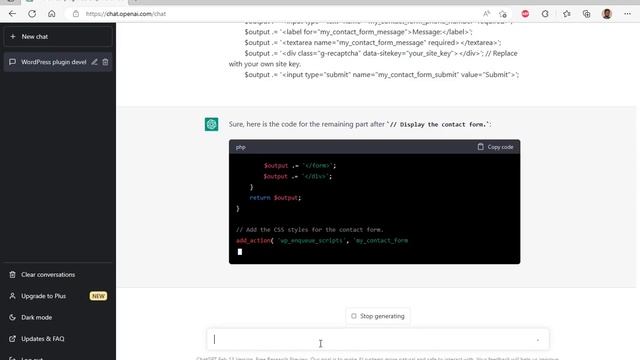The height and width of the screenshot is (360, 640).
Task: Click Copy code on the php block
Action: [x=496, y=147]
